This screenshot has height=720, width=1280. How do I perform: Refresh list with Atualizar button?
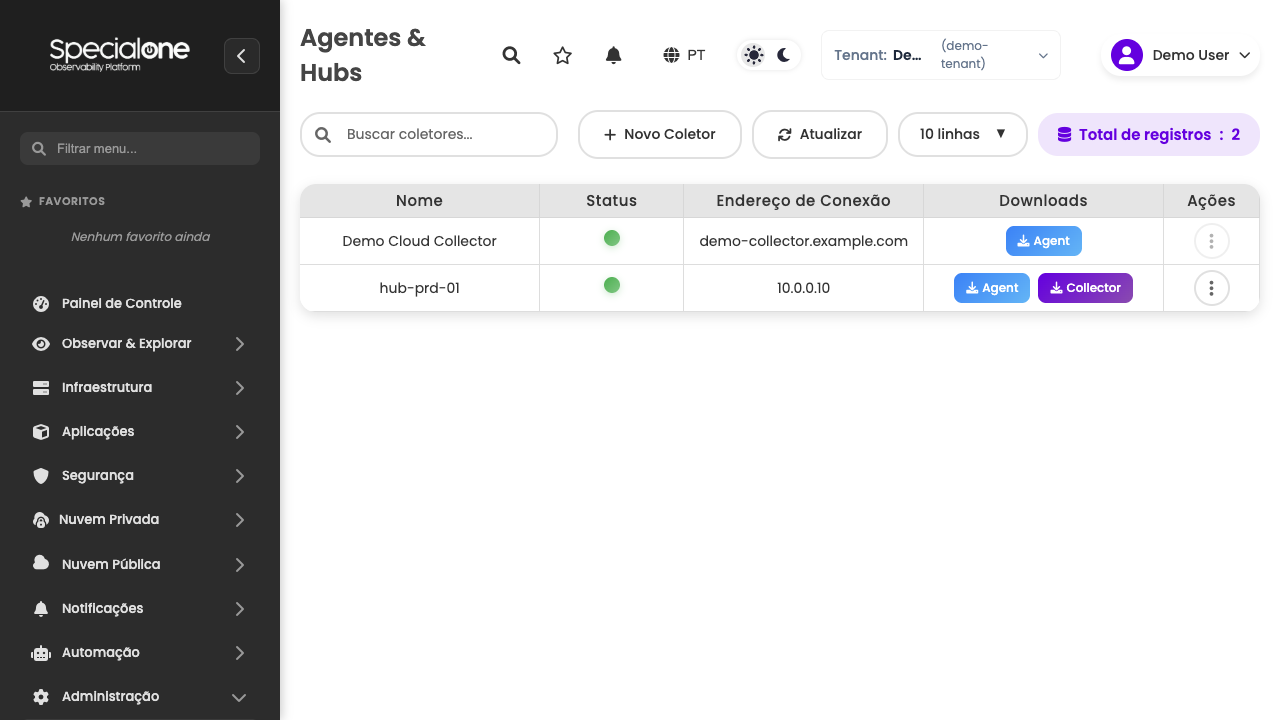(x=820, y=134)
